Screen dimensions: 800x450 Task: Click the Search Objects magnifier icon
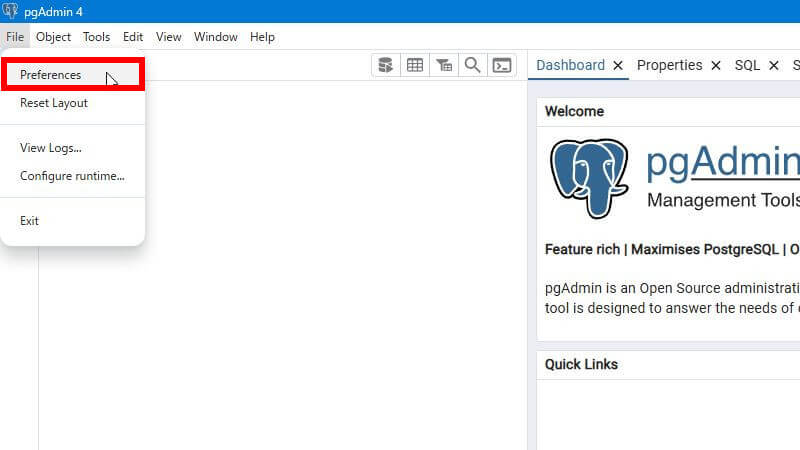pos(472,65)
